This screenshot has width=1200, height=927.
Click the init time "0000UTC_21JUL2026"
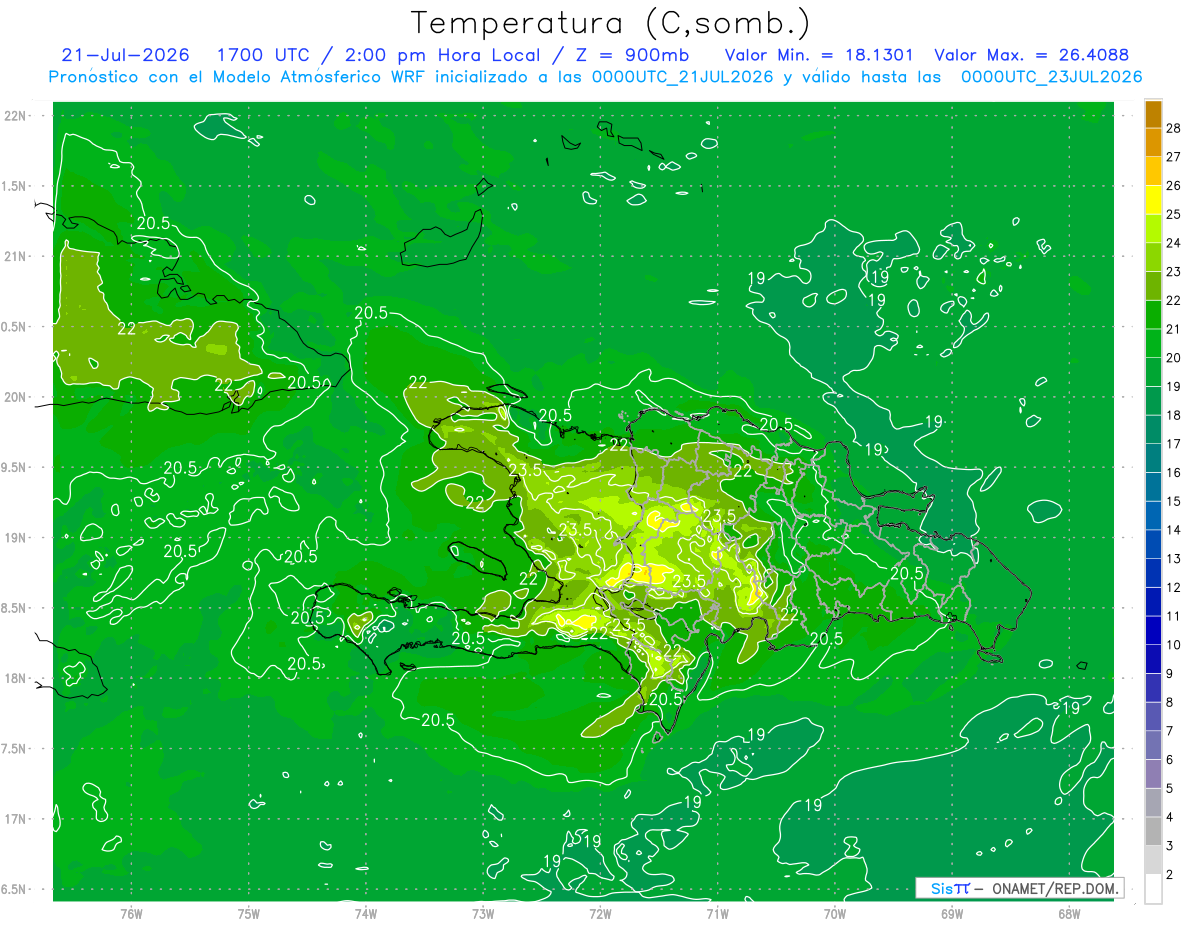(x=679, y=77)
